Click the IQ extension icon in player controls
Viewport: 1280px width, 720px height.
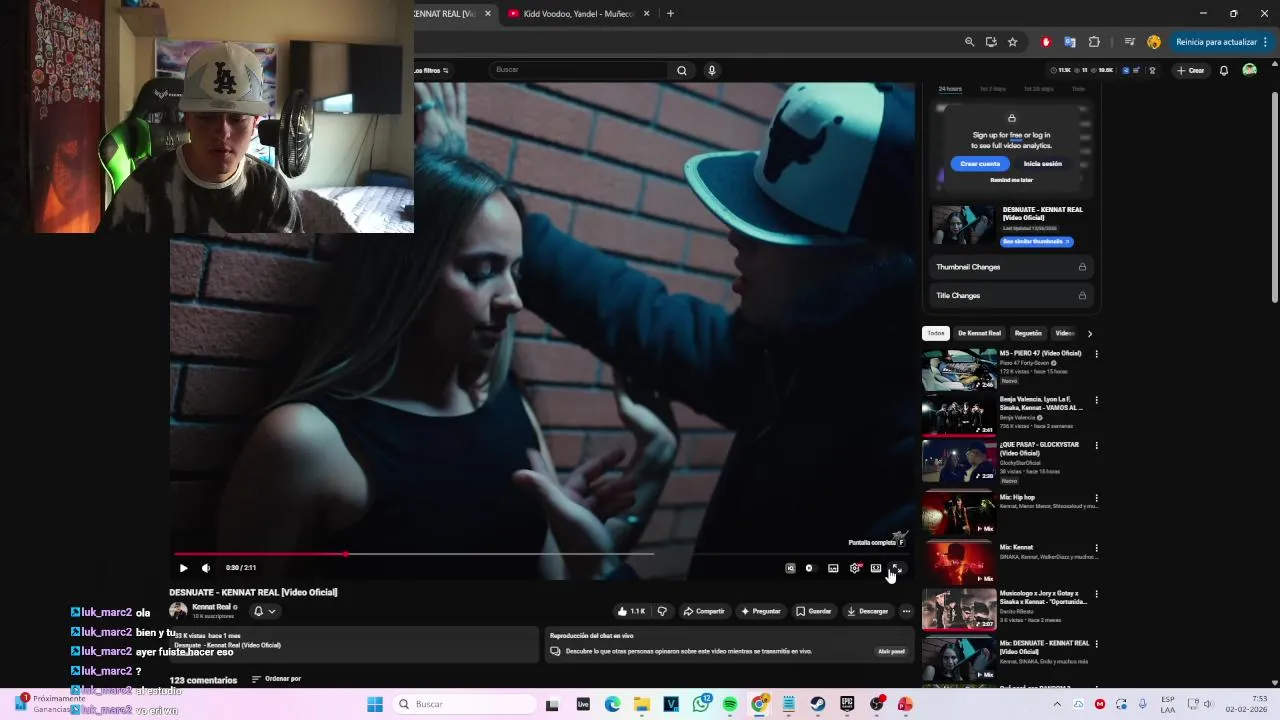click(790, 568)
